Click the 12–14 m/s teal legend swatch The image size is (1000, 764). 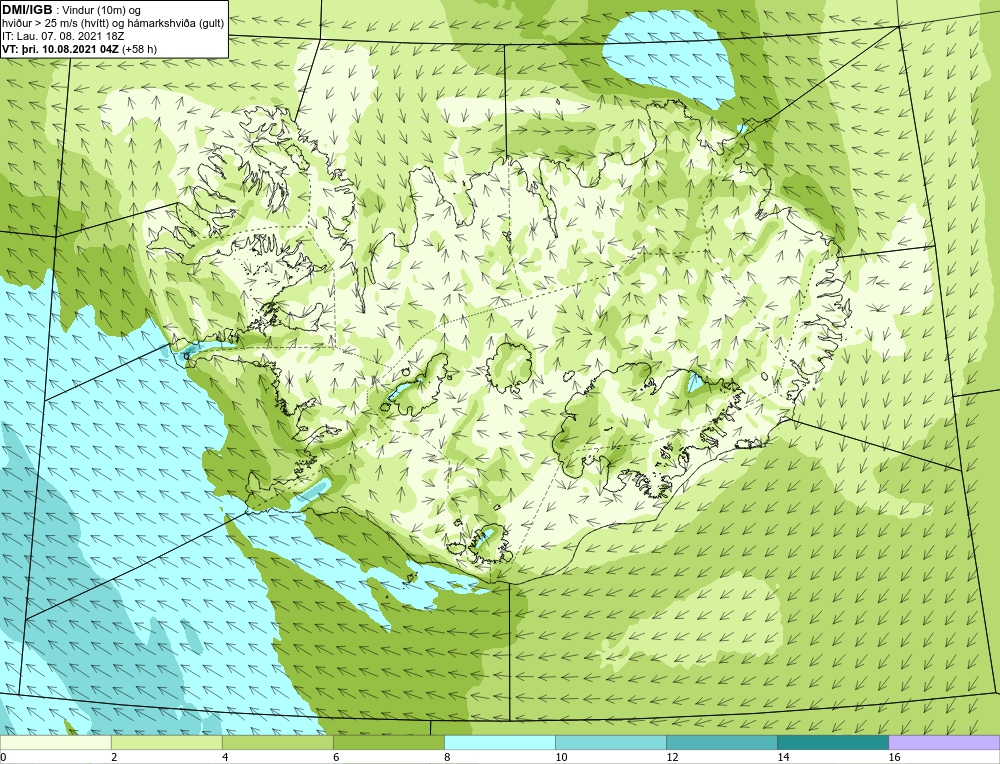pos(721,742)
